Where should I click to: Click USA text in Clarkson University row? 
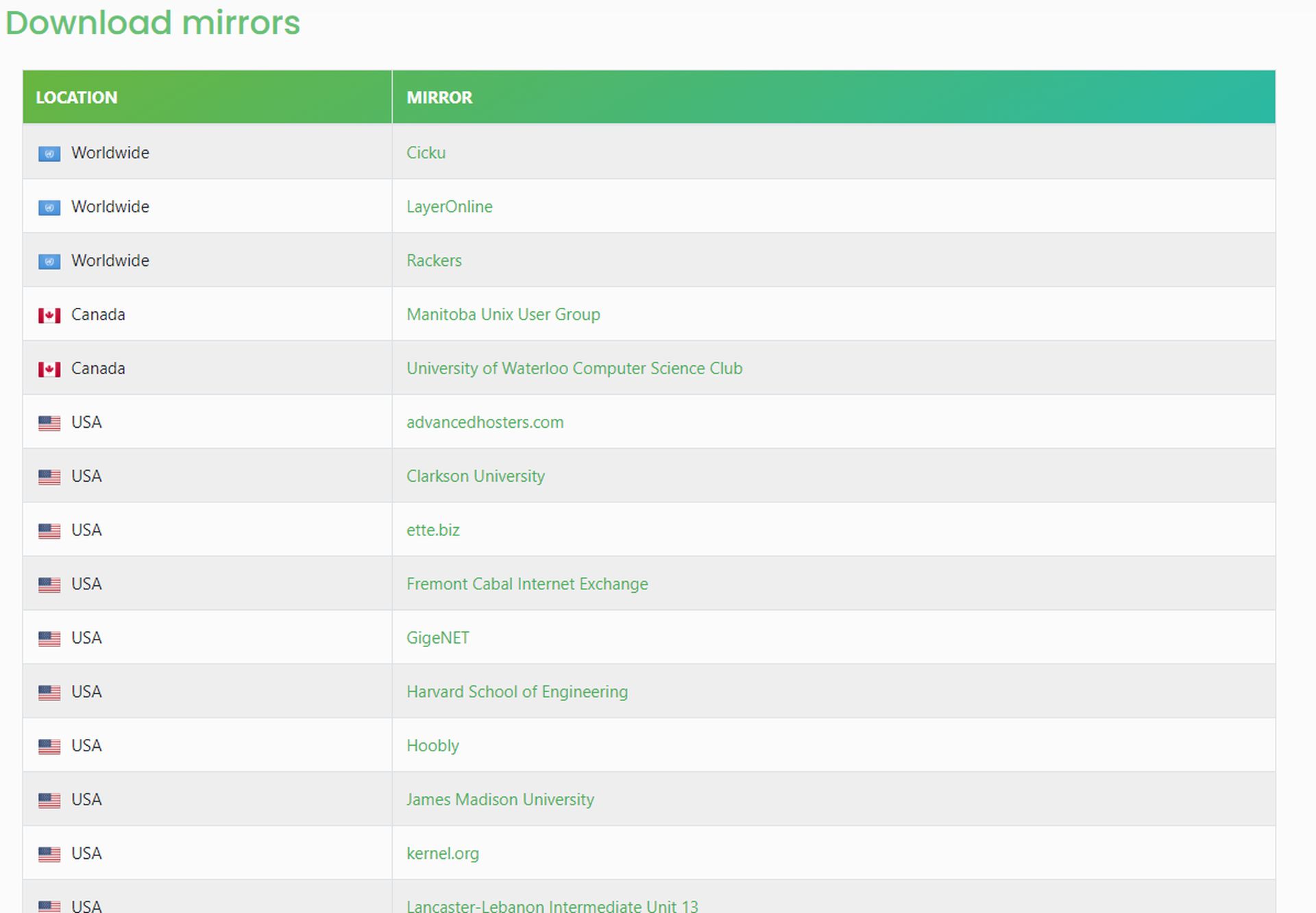pyautogui.click(x=86, y=476)
